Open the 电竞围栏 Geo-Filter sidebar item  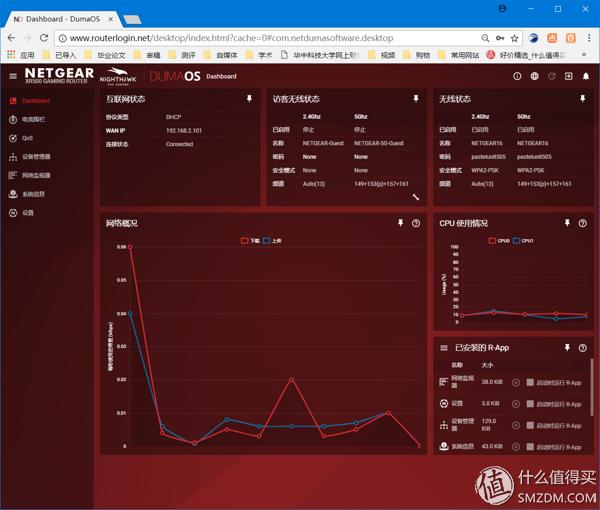(27, 119)
